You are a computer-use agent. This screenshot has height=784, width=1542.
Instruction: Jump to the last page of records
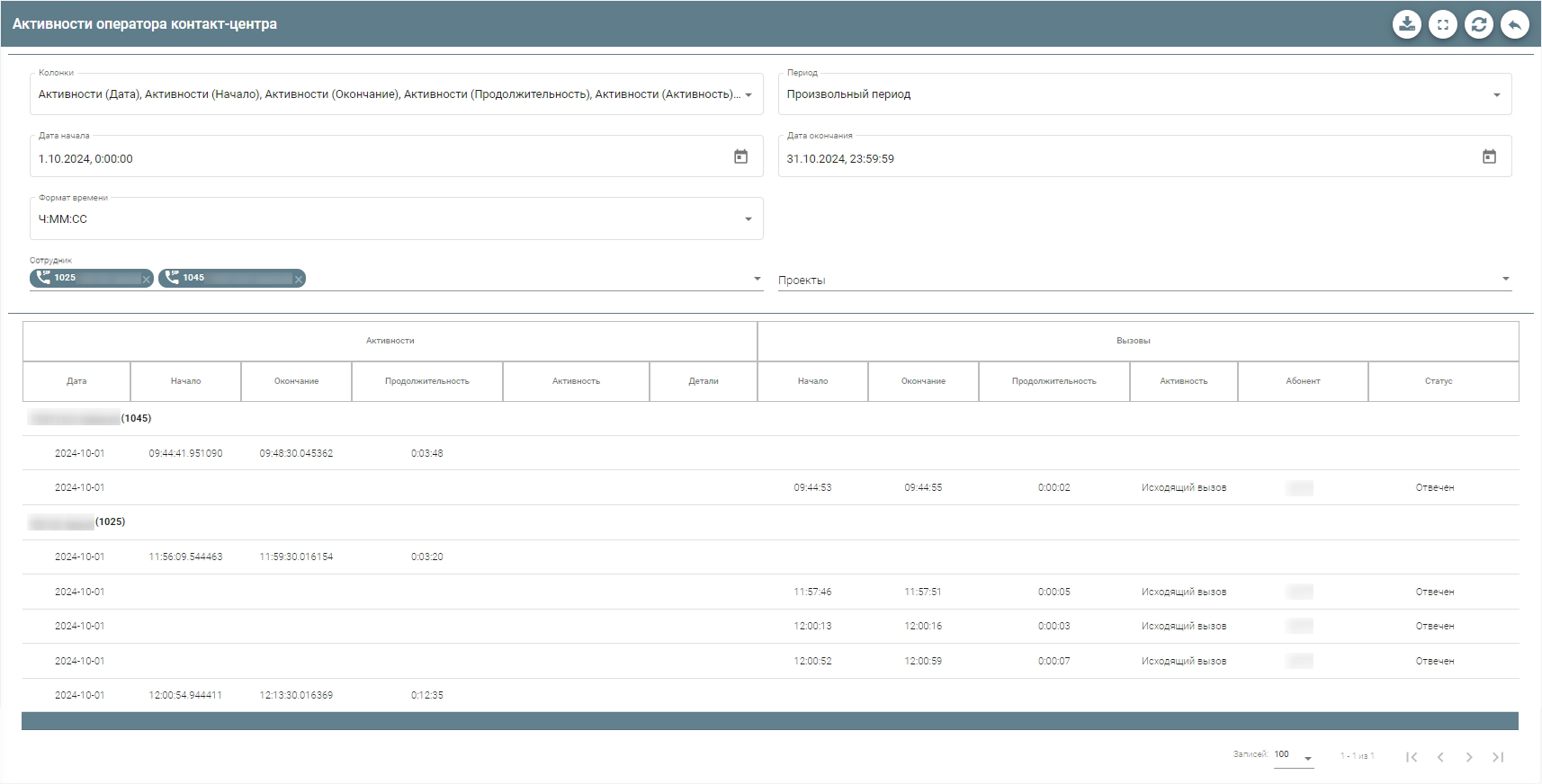[1498, 757]
